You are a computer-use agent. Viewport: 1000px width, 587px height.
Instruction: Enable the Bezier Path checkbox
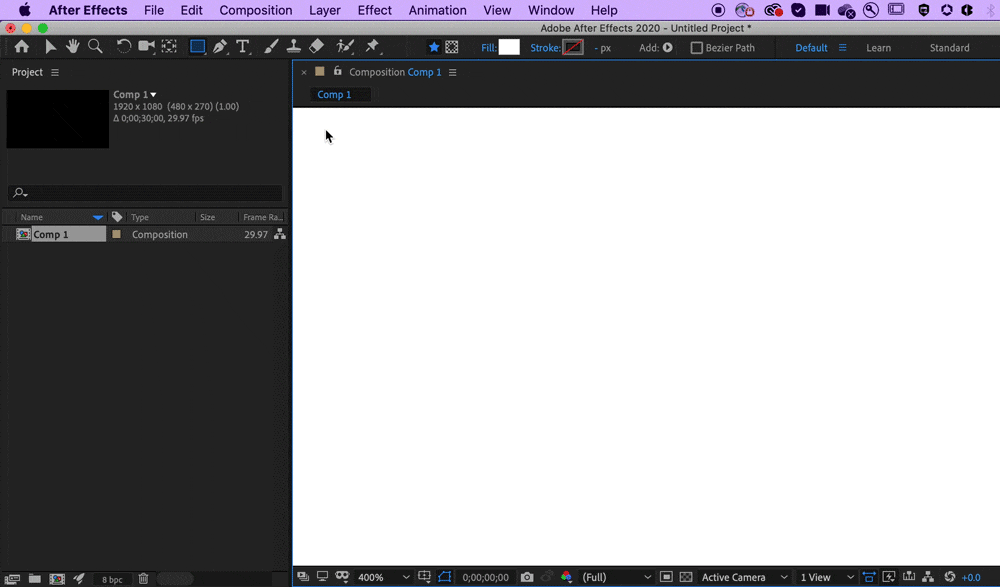(696, 48)
